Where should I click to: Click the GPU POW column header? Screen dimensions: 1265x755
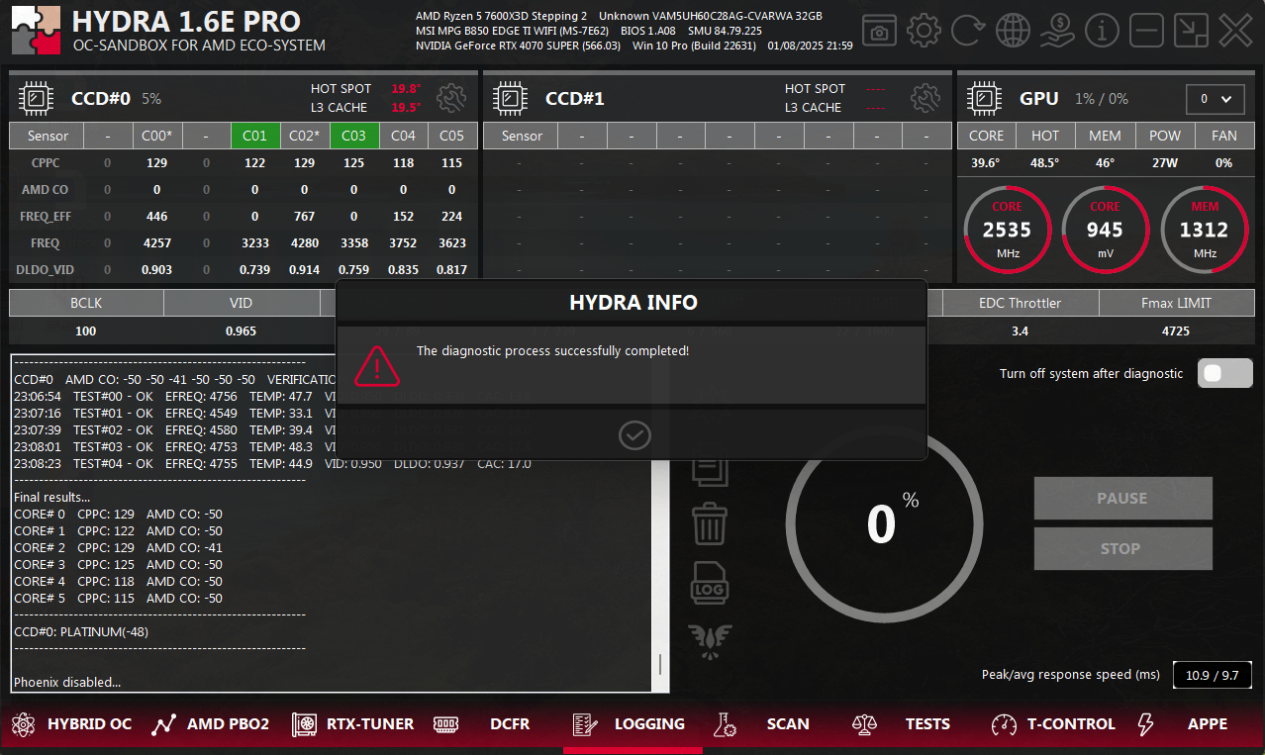[x=1165, y=136]
